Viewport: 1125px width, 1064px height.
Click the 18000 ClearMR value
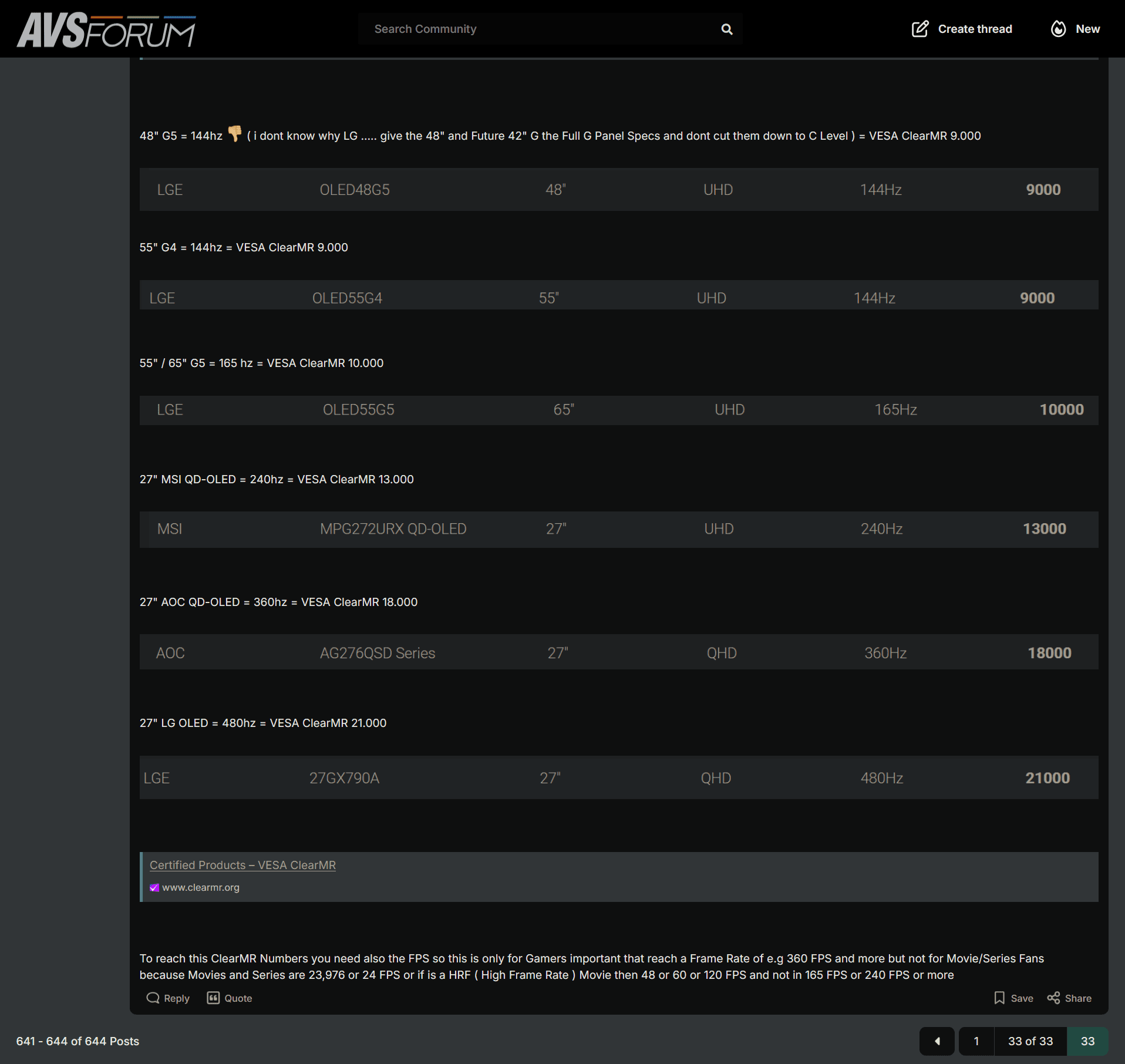coord(1049,653)
